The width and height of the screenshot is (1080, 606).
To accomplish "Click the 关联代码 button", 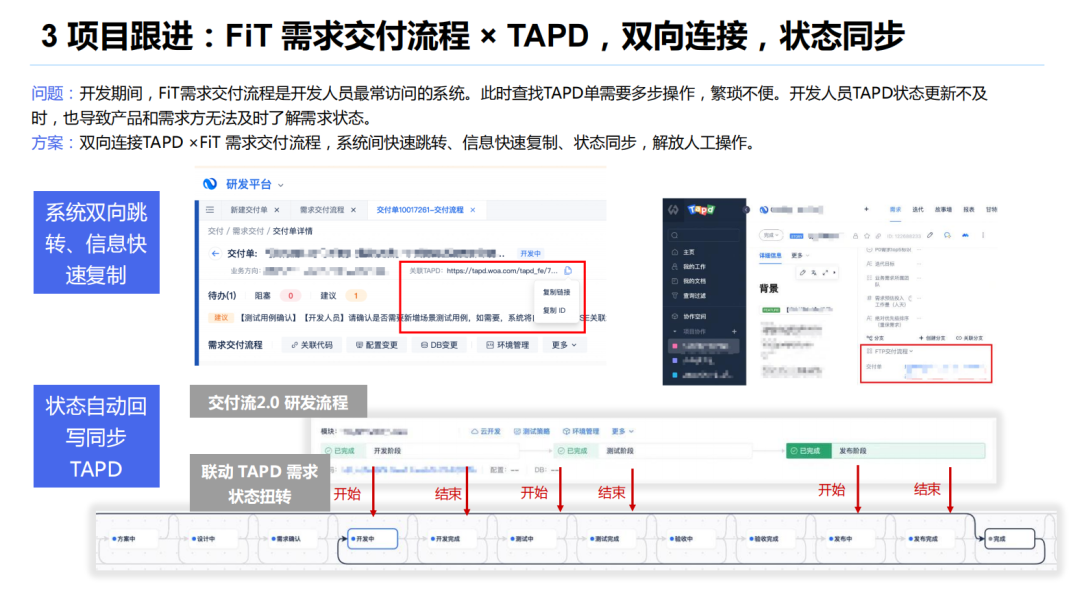I will point(312,345).
